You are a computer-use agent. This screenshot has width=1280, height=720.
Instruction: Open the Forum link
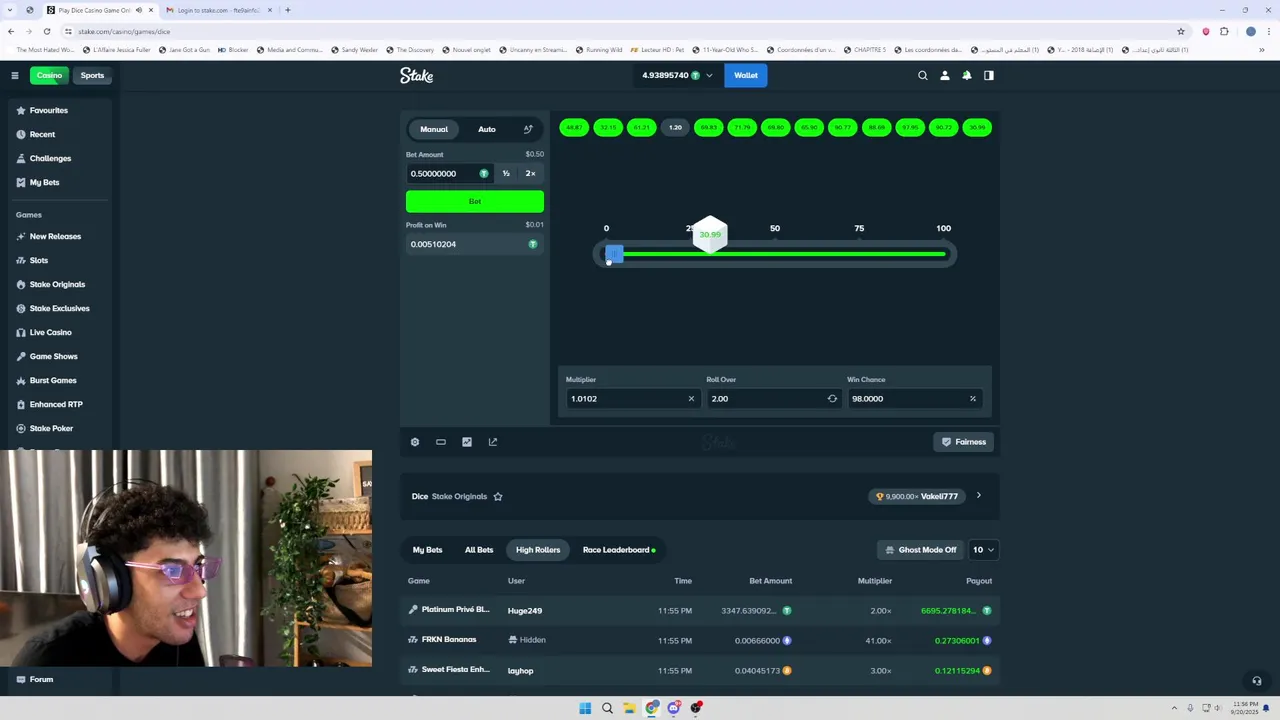click(41, 679)
